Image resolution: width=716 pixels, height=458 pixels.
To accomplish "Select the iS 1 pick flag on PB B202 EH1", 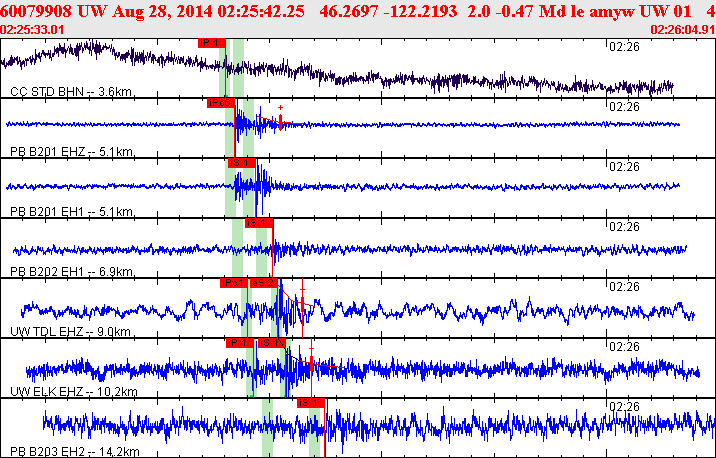I will point(259,223).
